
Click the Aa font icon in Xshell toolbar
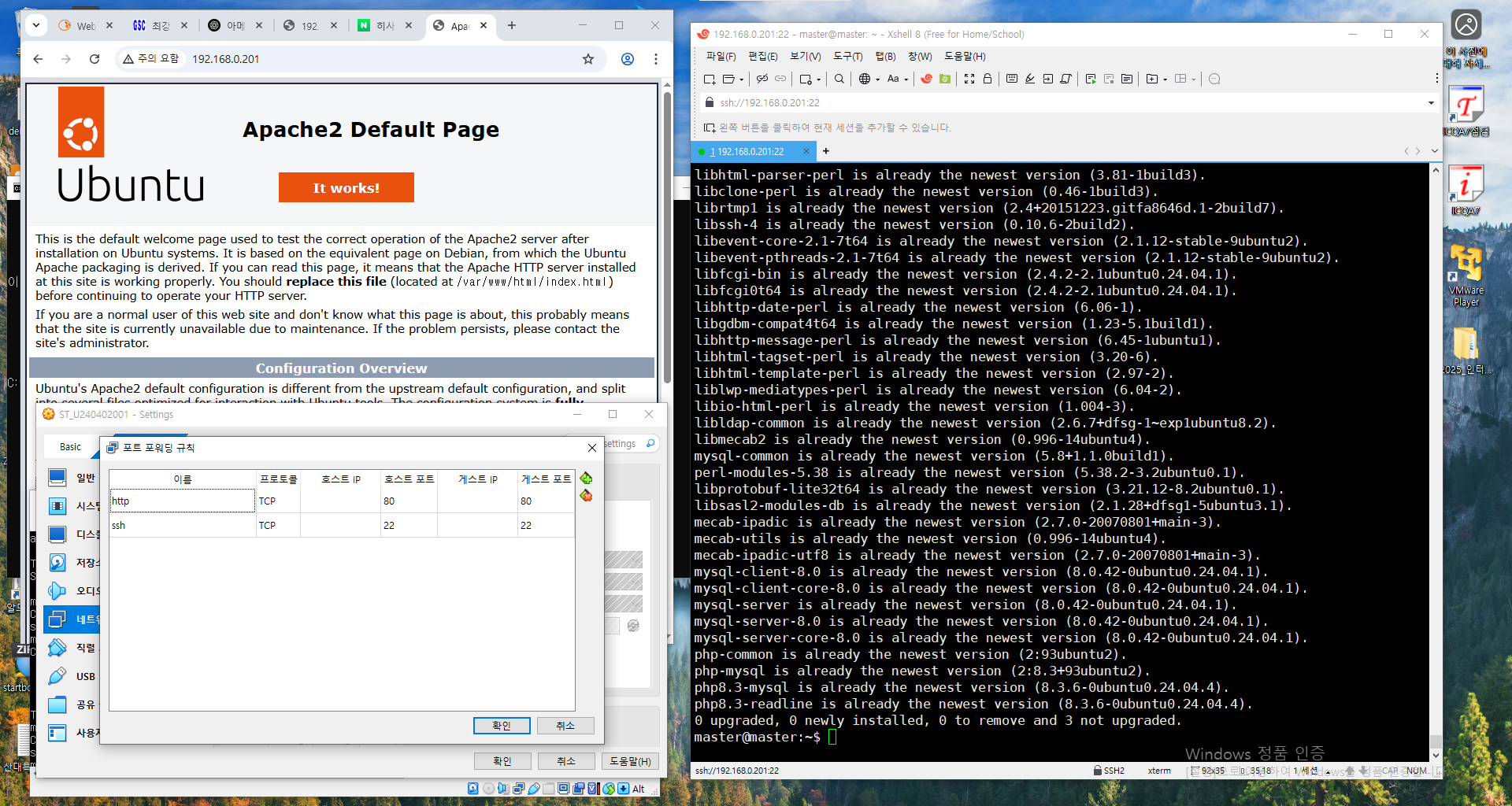[x=893, y=79]
